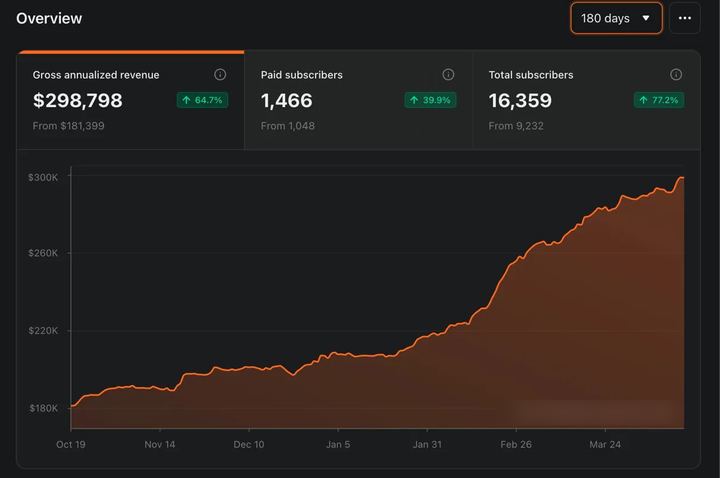The width and height of the screenshot is (720, 478).
Task: Open the 180 days range dropdown
Action: pyautogui.click(x=616, y=18)
